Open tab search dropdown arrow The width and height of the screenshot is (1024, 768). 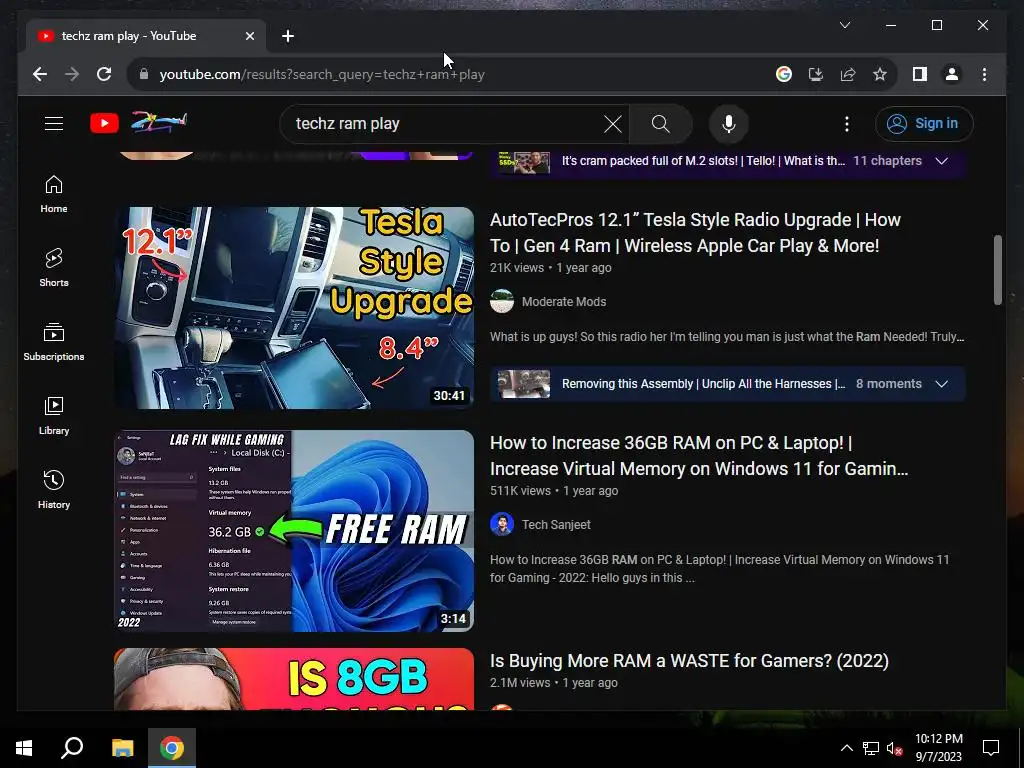[844, 25]
